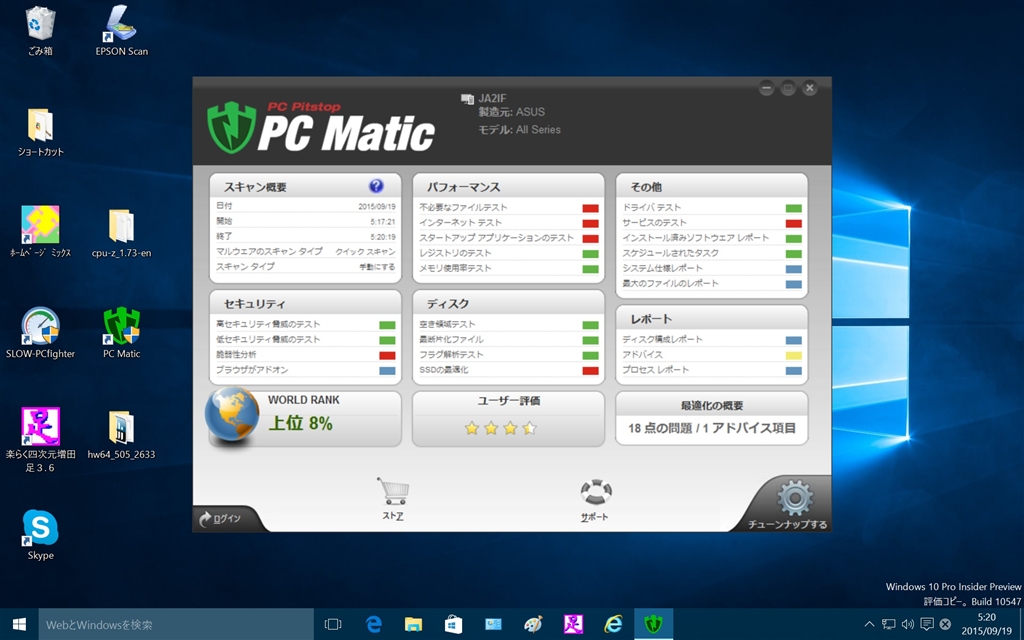Launch Microsoft Edge from the taskbar
Screen dimensions: 1024x640
tap(374, 624)
